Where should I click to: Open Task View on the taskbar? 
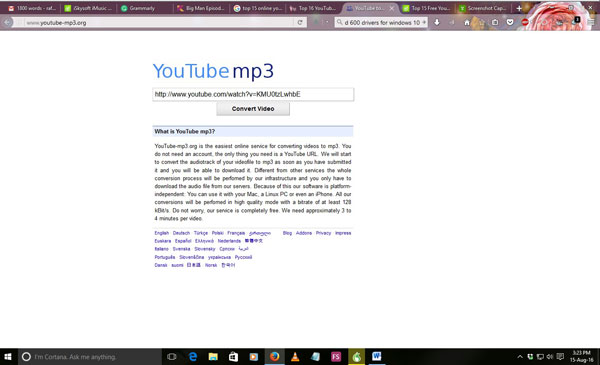(172, 357)
